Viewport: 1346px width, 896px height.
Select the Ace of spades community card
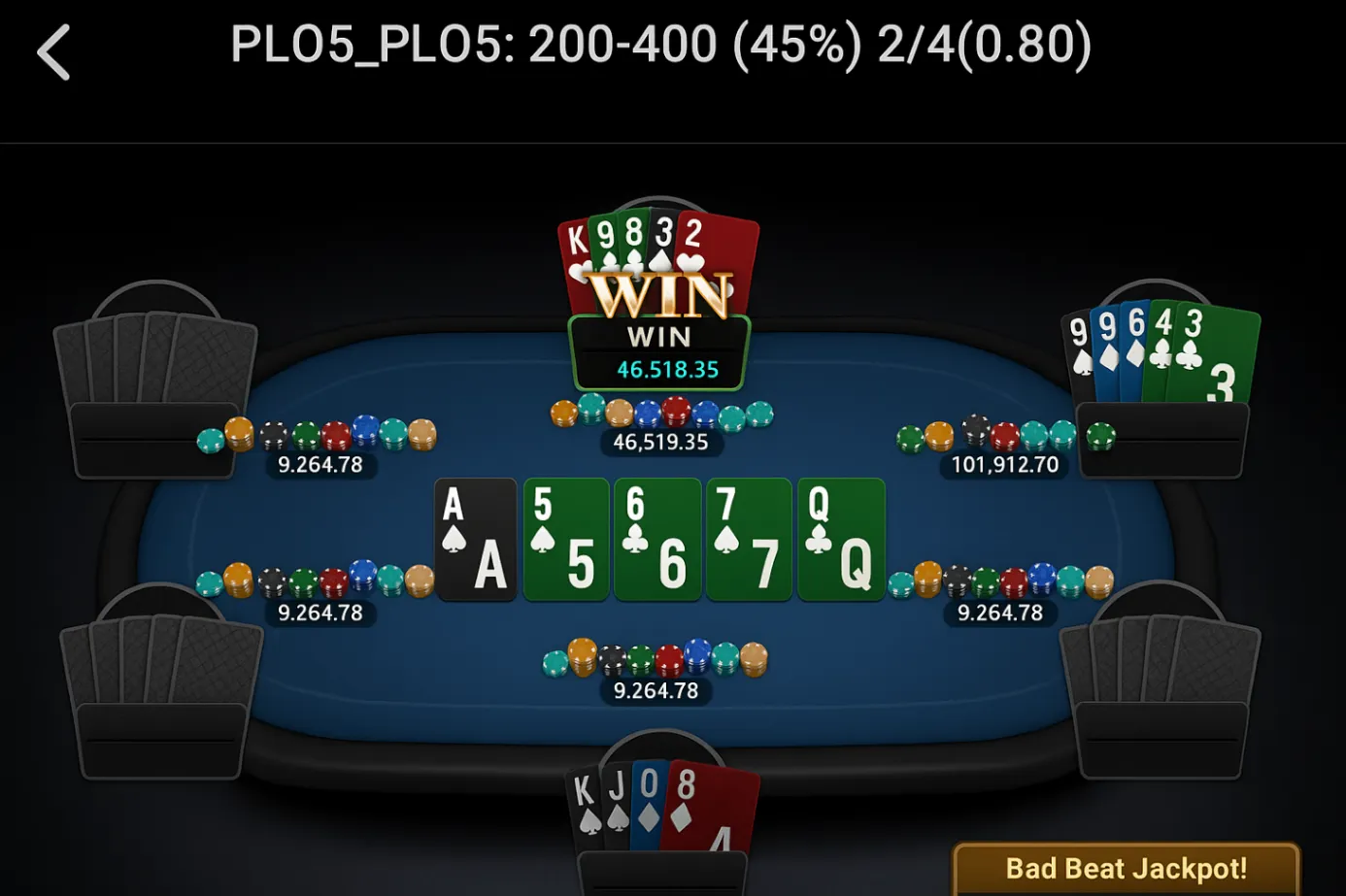click(x=476, y=540)
